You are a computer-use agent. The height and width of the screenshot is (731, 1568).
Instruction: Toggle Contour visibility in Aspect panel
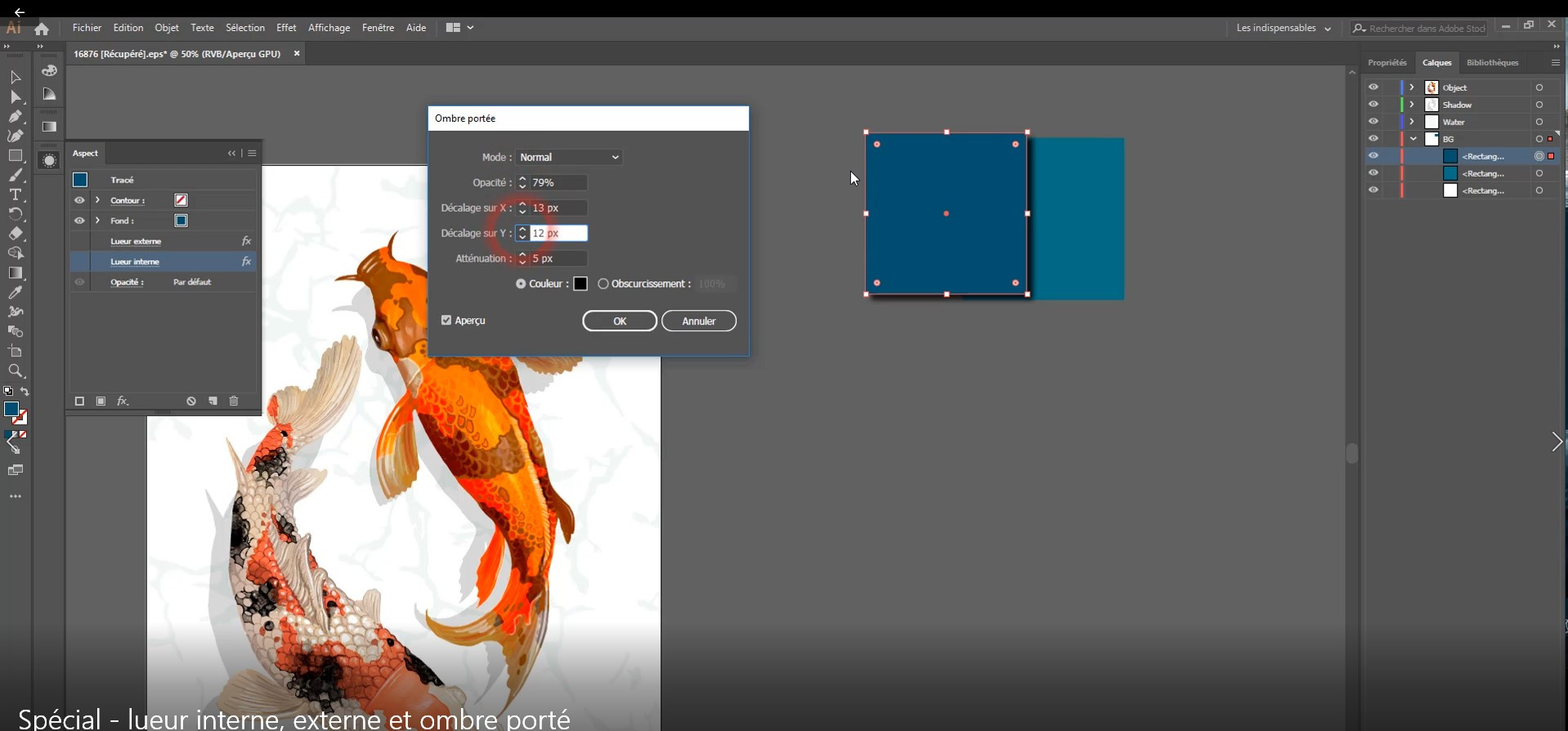pyautogui.click(x=79, y=200)
